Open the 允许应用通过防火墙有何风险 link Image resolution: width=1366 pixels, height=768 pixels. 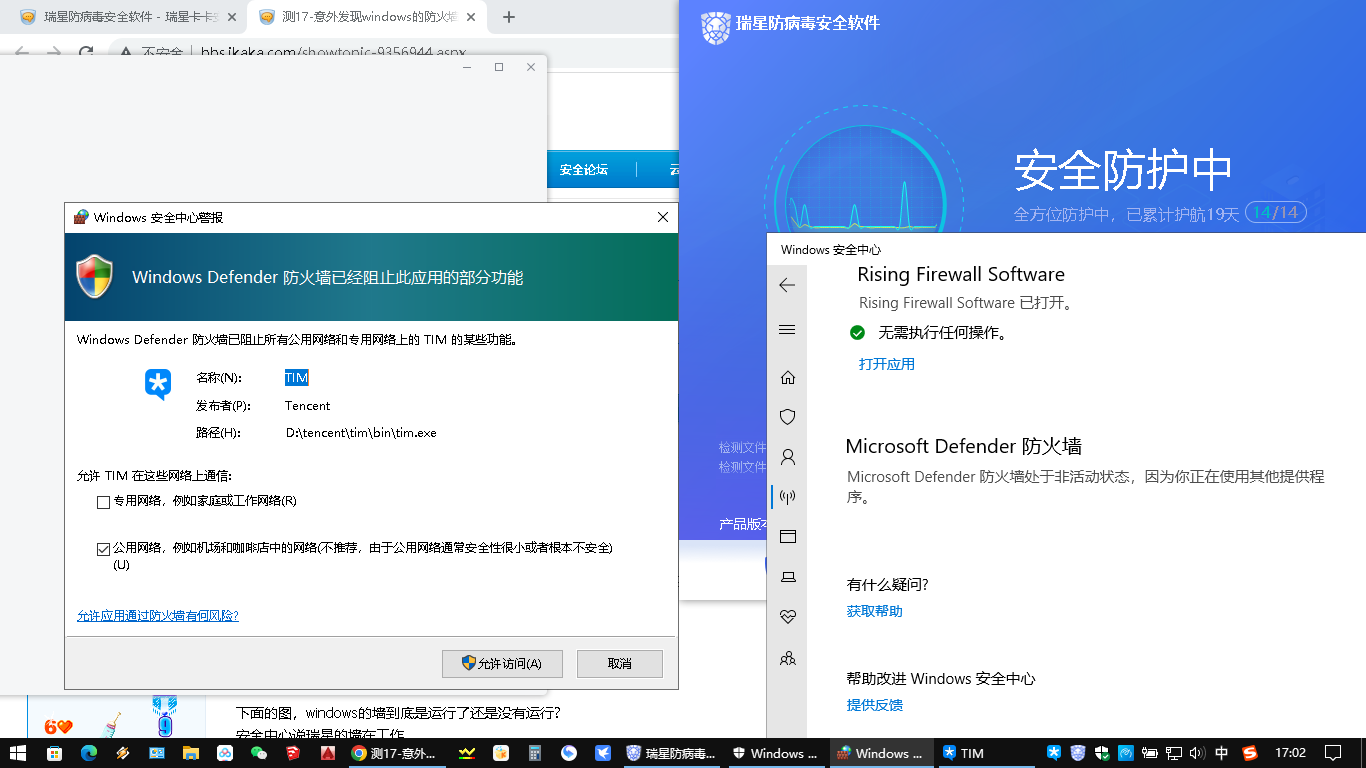tap(158, 616)
